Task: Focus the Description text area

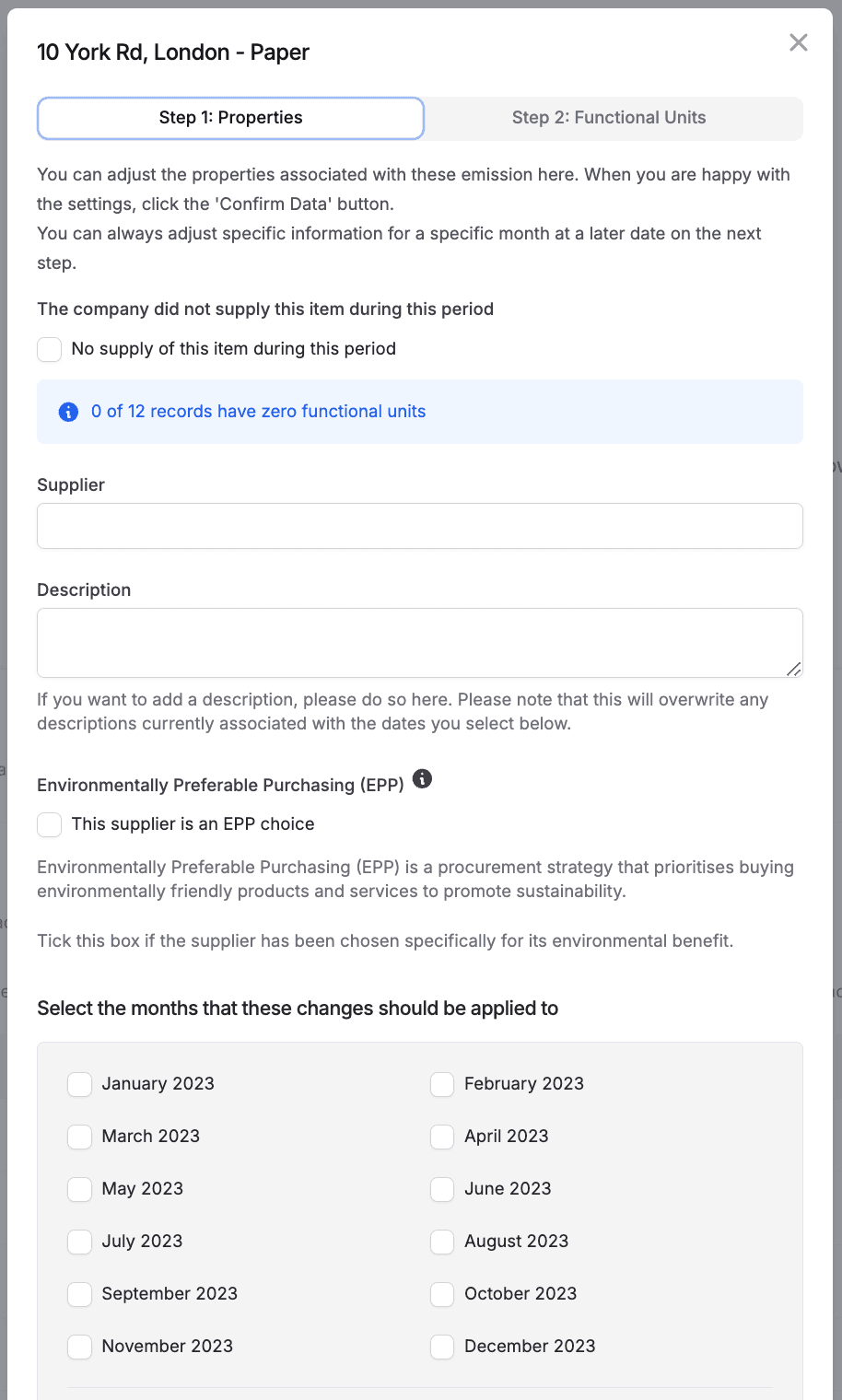Action: (x=420, y=643)
